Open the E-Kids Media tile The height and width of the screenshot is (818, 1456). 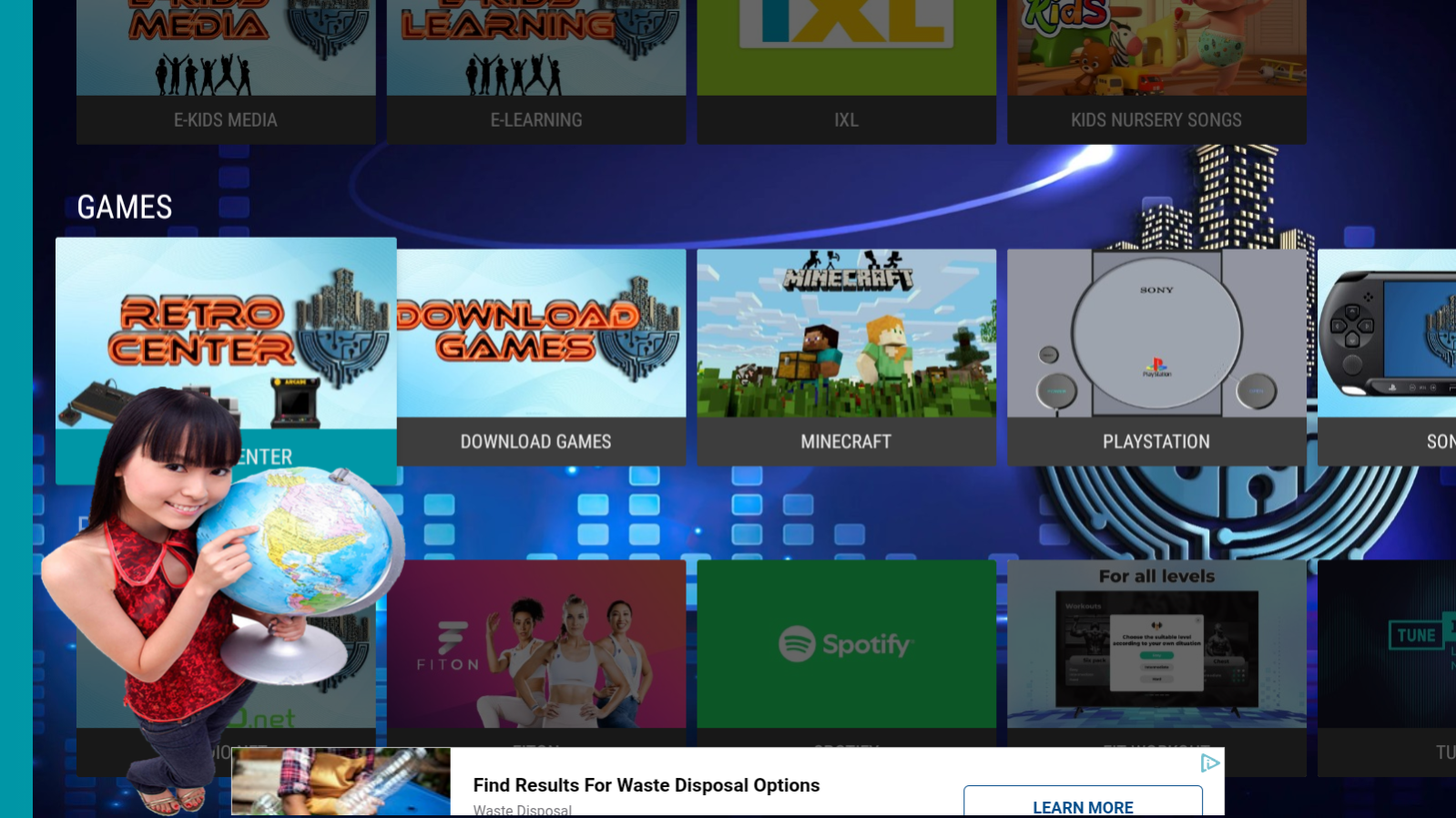click(226, 72)
